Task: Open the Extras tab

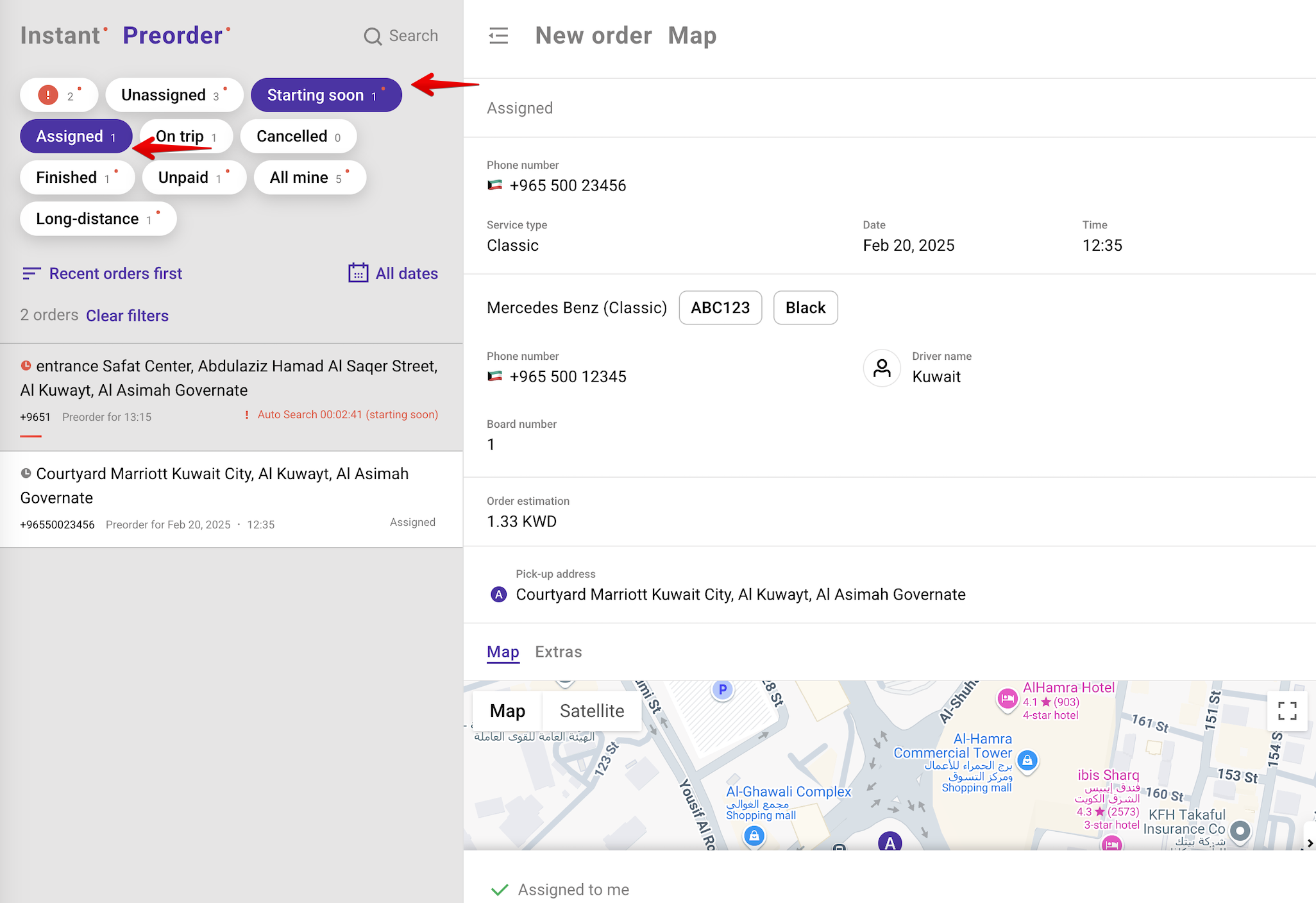Action: click(558, 652)
